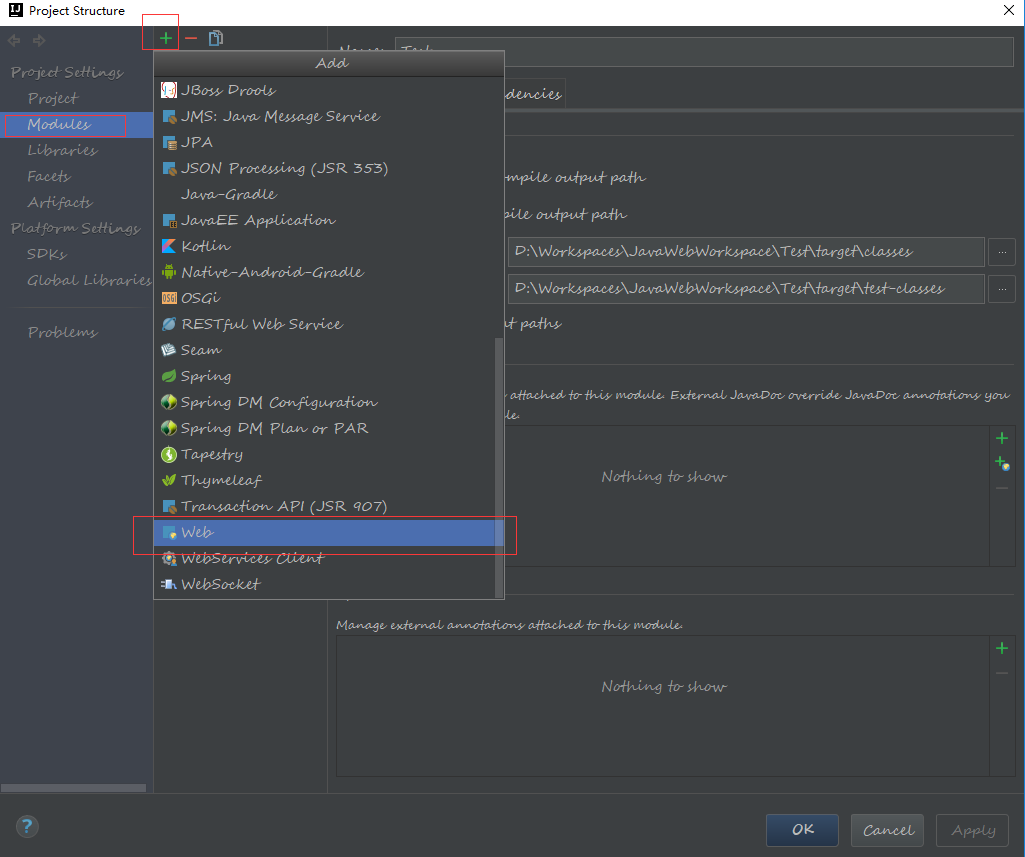Open Problems in the sidebar
Screen dimensions: 1025x857
point(63,332)
